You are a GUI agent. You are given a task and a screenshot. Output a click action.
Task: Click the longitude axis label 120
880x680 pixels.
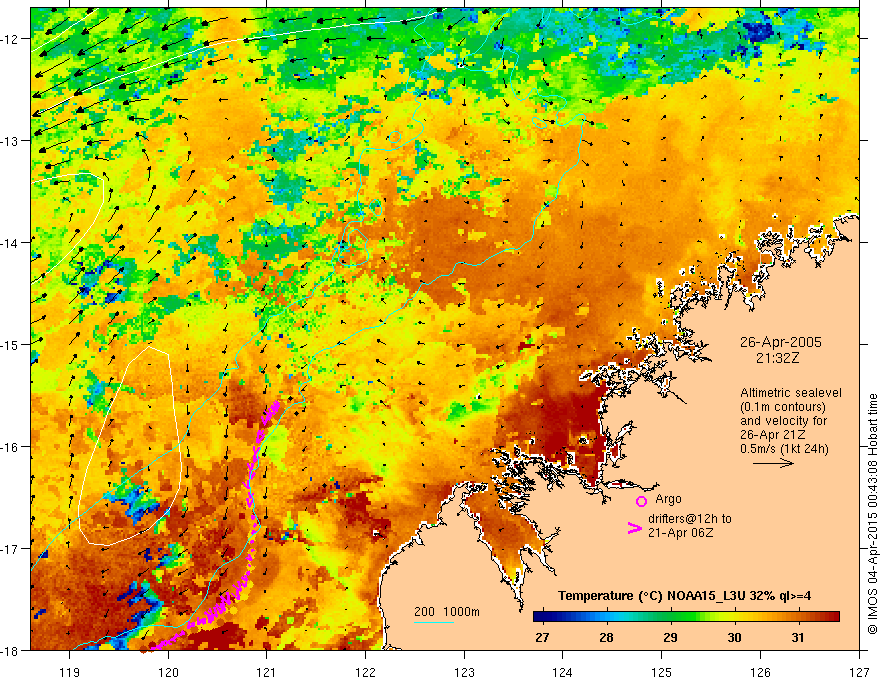tap(168, 672)
